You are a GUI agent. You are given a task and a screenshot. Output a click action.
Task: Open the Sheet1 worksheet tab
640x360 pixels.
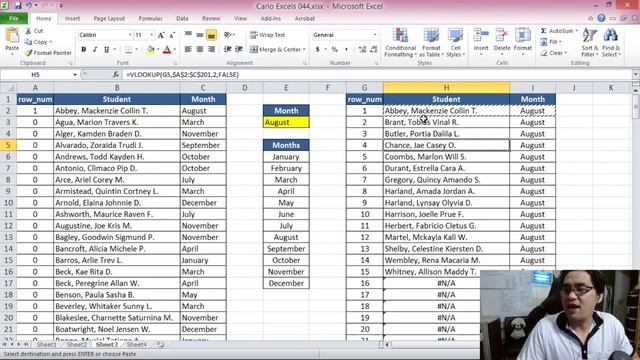(x=47, y=344)
